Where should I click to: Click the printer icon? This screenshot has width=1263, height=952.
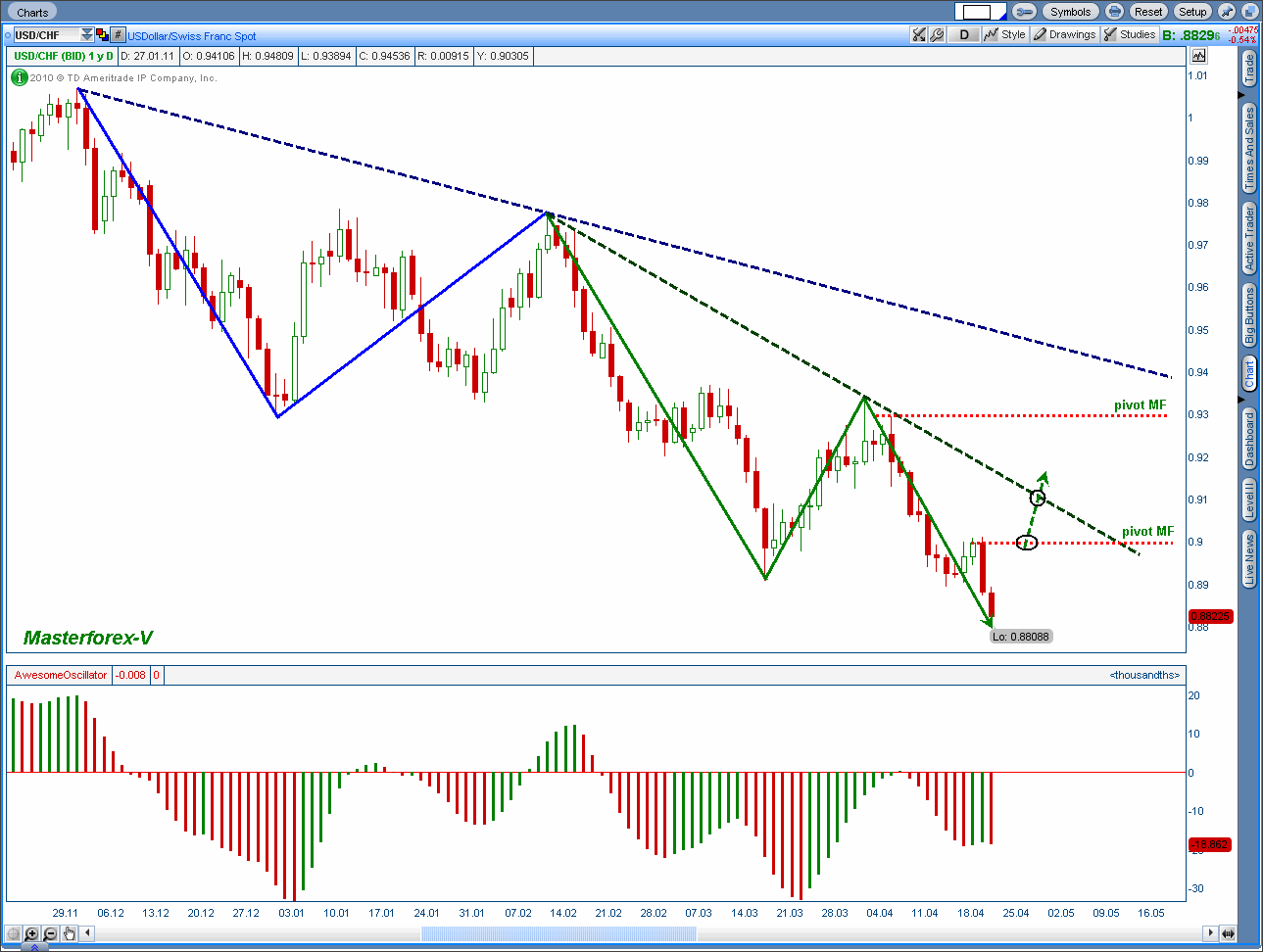pos(1114,12)
